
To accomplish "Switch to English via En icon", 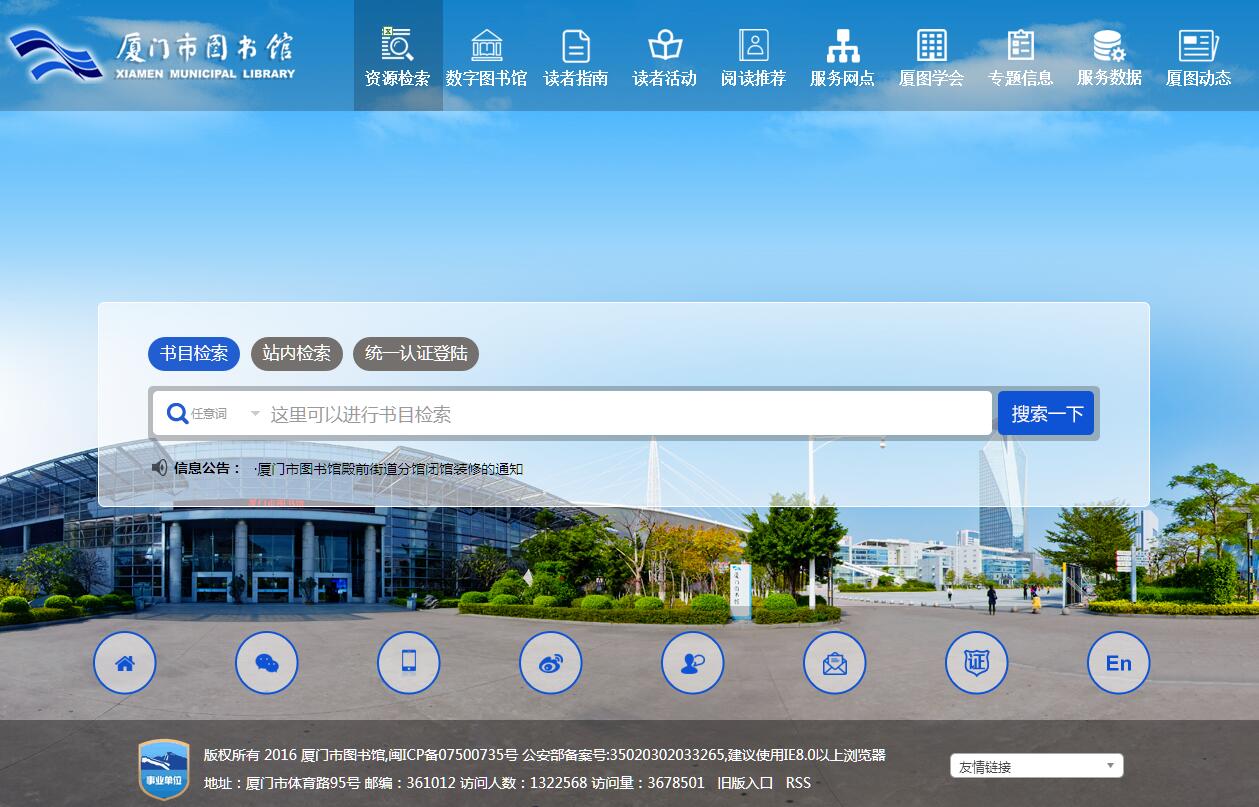I will 1119,663.
